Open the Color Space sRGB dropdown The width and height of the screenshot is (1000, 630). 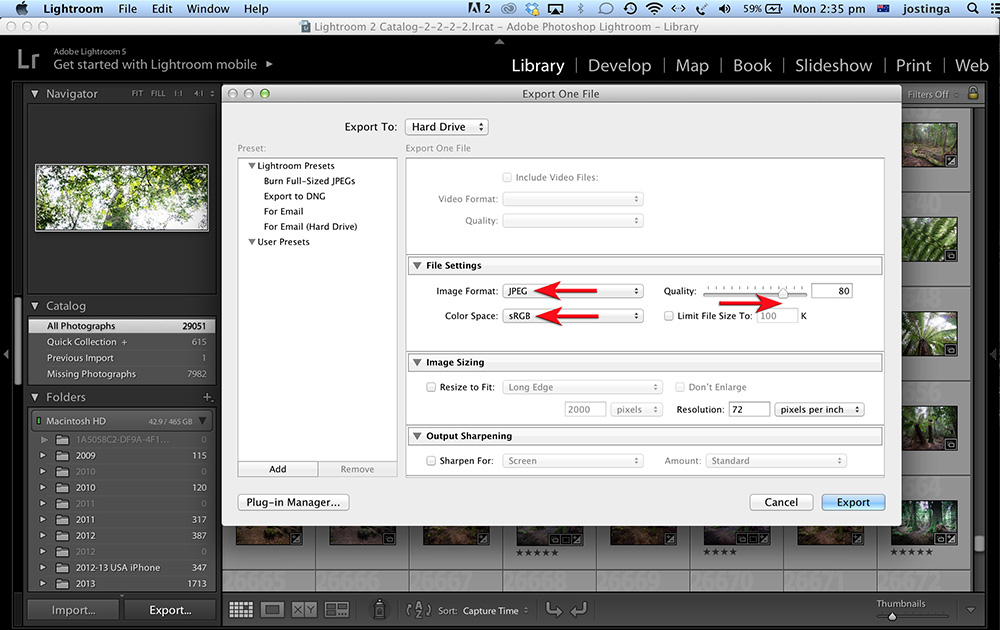pos(573,316)
